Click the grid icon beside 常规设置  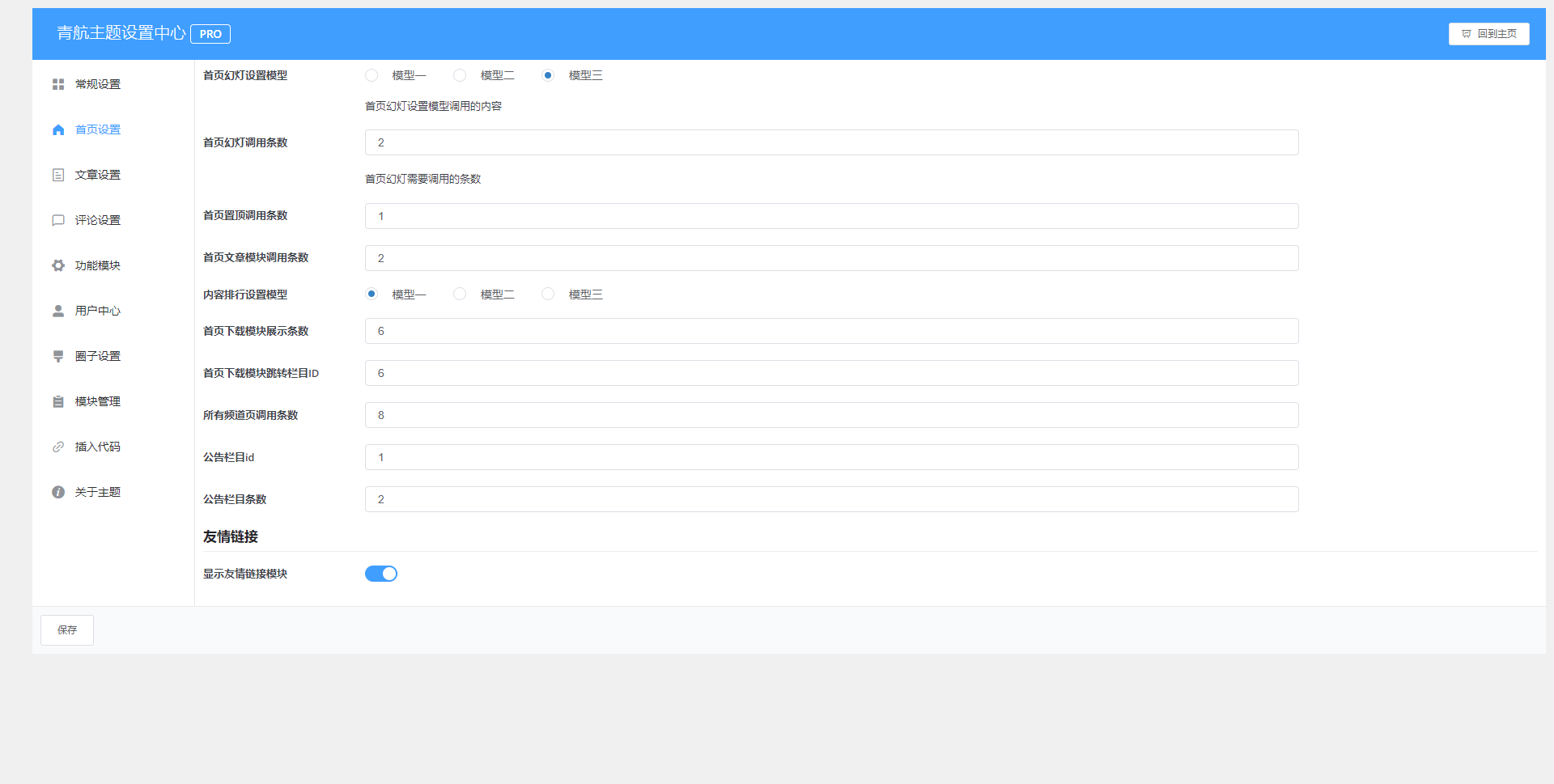(58, 84)
